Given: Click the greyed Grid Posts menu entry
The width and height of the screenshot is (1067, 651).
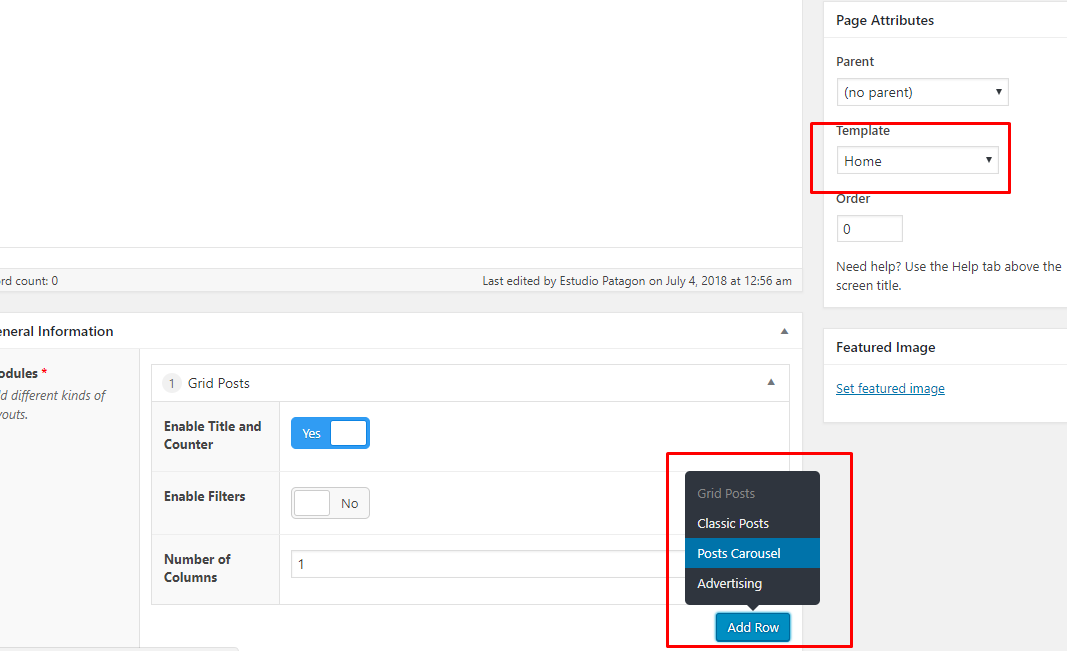Looking at the screenshot, I should (726, 493).
